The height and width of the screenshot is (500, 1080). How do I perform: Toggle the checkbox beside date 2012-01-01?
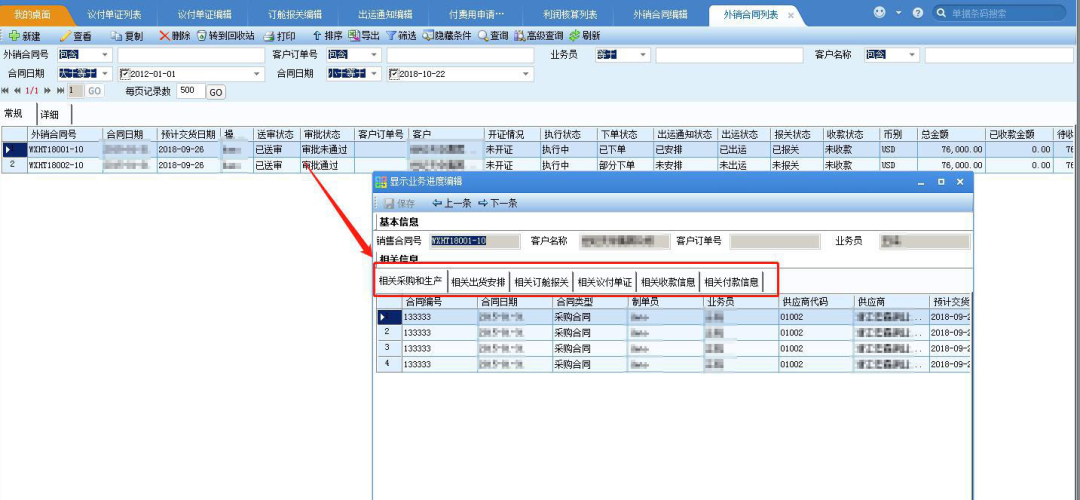[124, 74]
